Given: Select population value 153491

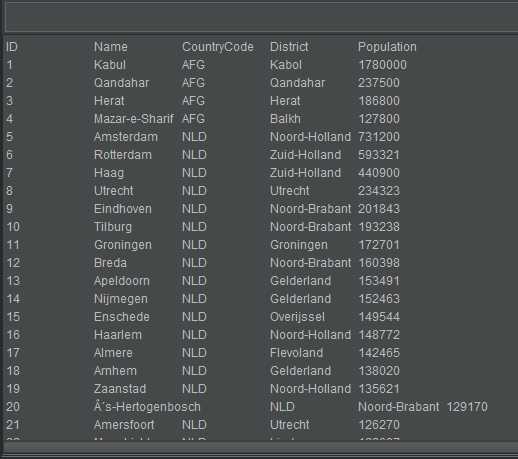Looking at the screenshot, I should [x=379, y=281].
